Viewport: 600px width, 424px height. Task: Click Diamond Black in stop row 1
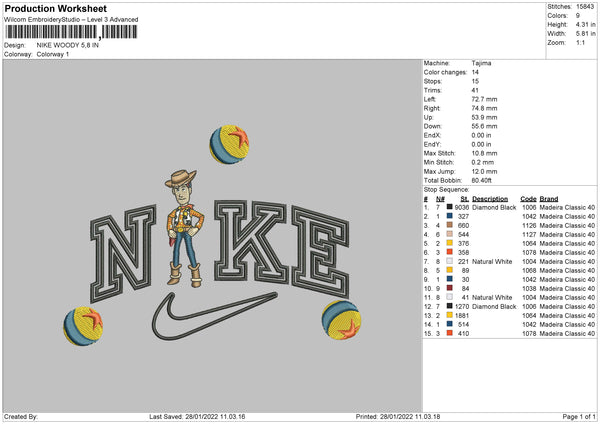coord(494,207)
